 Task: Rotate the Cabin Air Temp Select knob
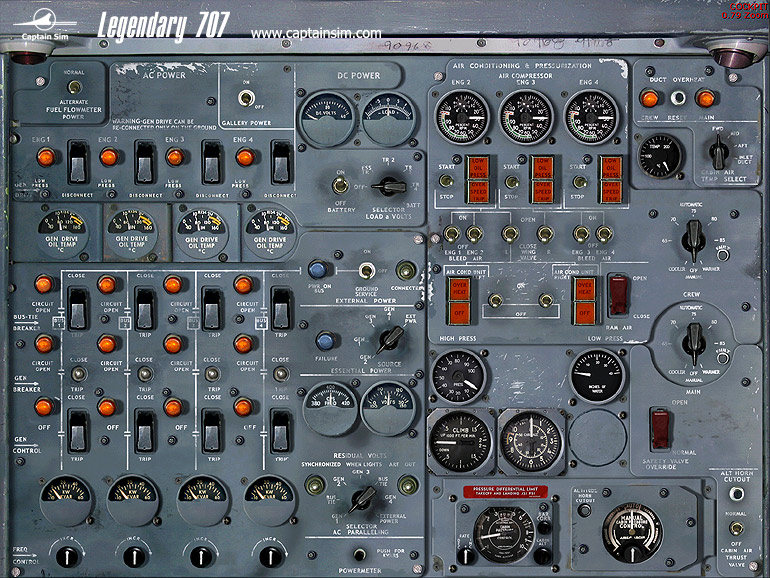718,150
